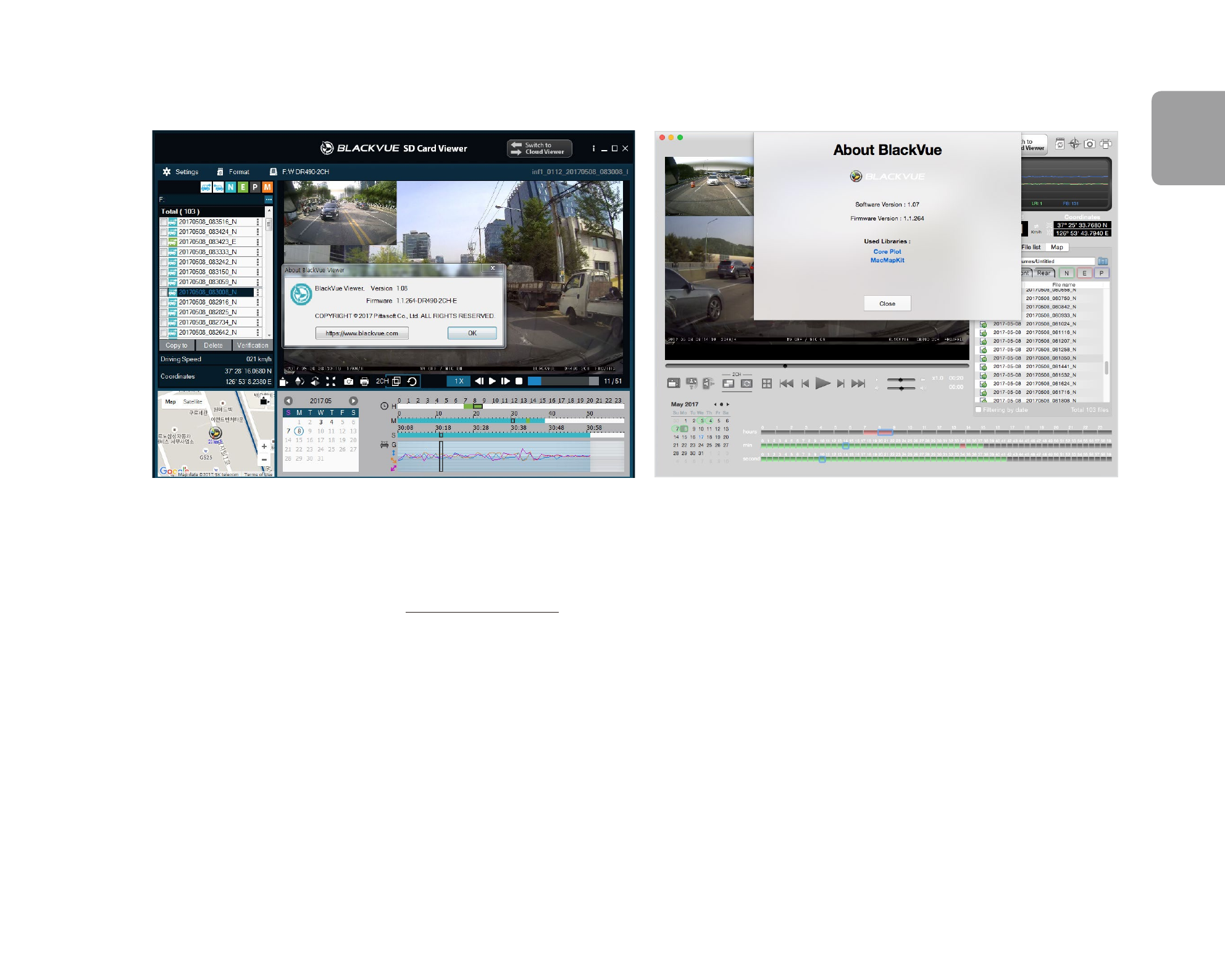
Task: Toggle the Rear filter in Mac viewer
Action: 1043,273
